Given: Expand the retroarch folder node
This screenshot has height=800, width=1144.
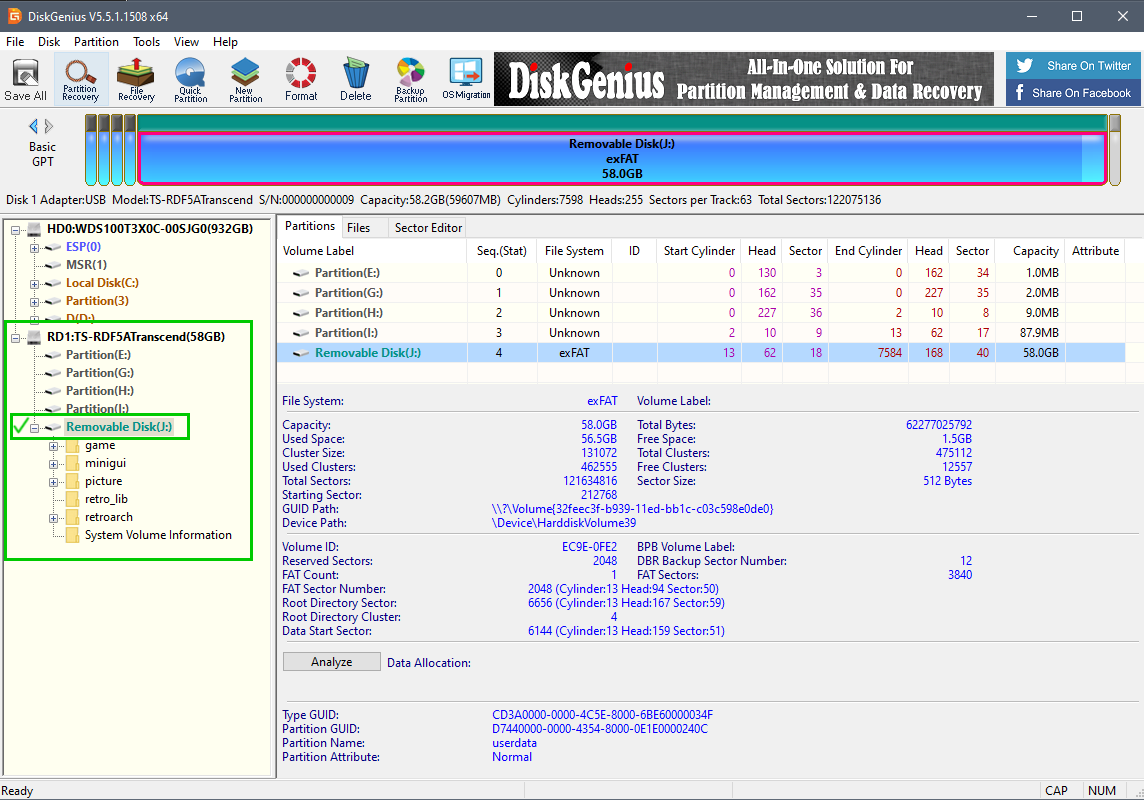Looking at the screenshot, I should click(53, 518).
